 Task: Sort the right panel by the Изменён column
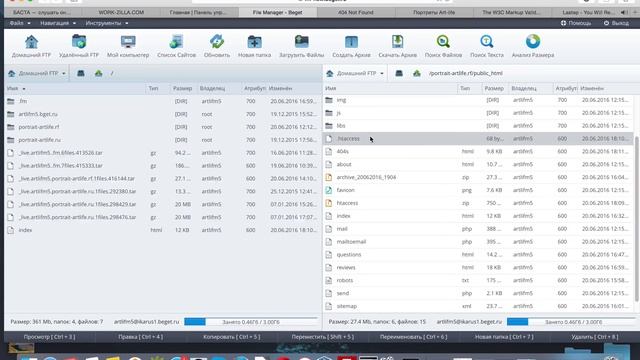592,88
